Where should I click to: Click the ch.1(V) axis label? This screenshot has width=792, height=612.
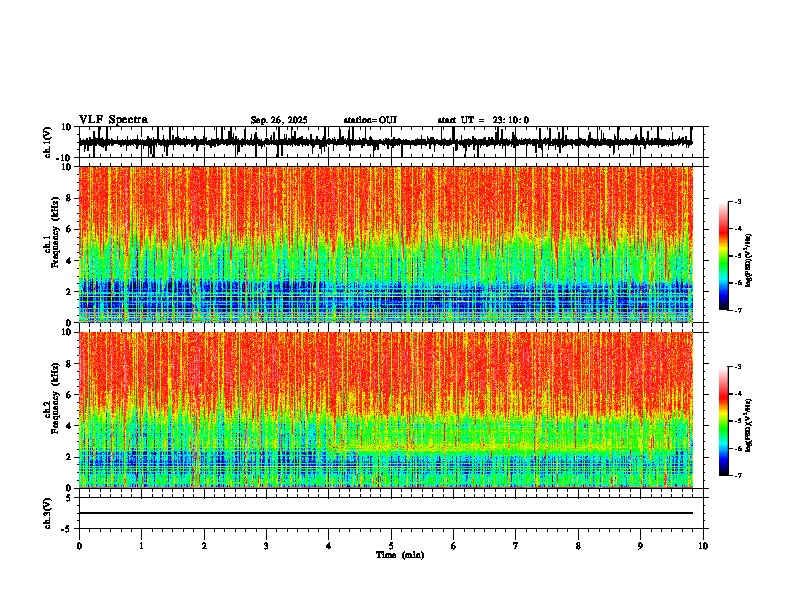click(48, 142)
